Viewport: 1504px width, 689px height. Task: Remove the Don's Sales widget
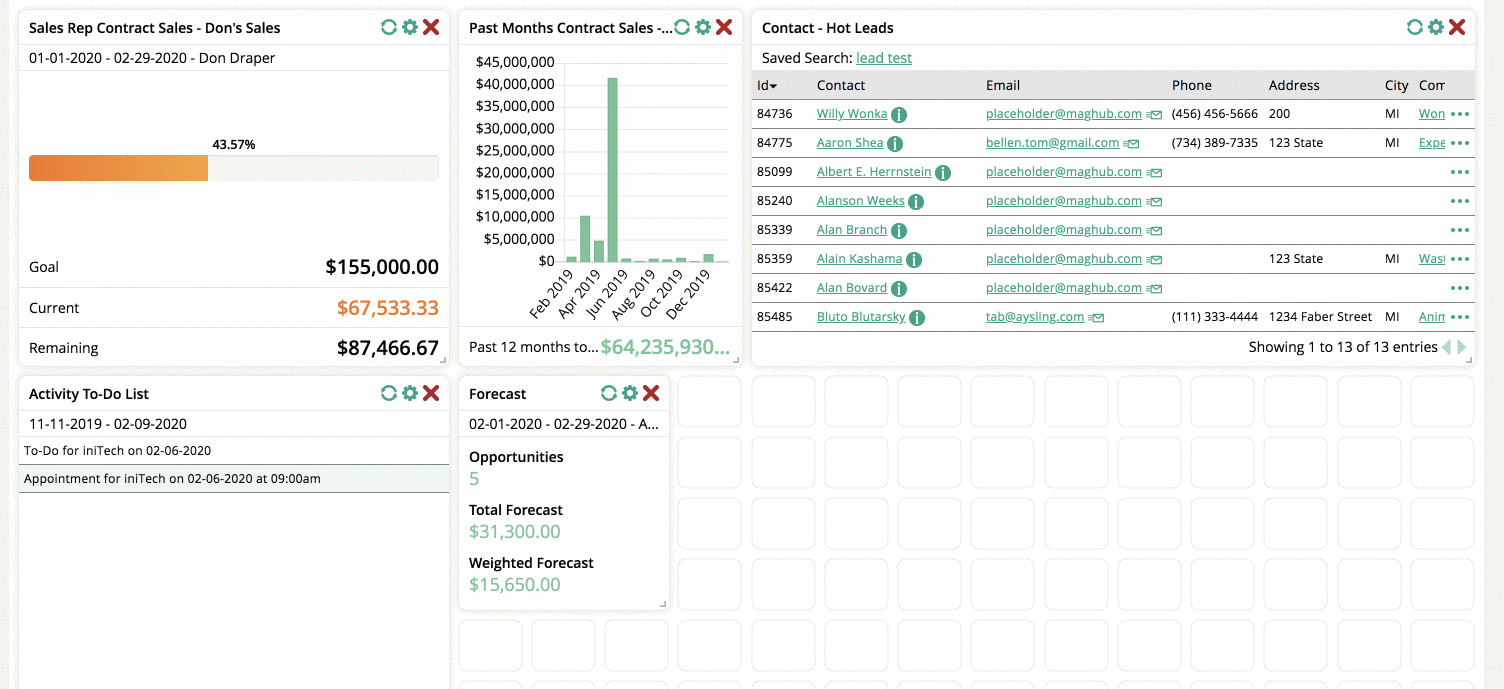[431, 27]
